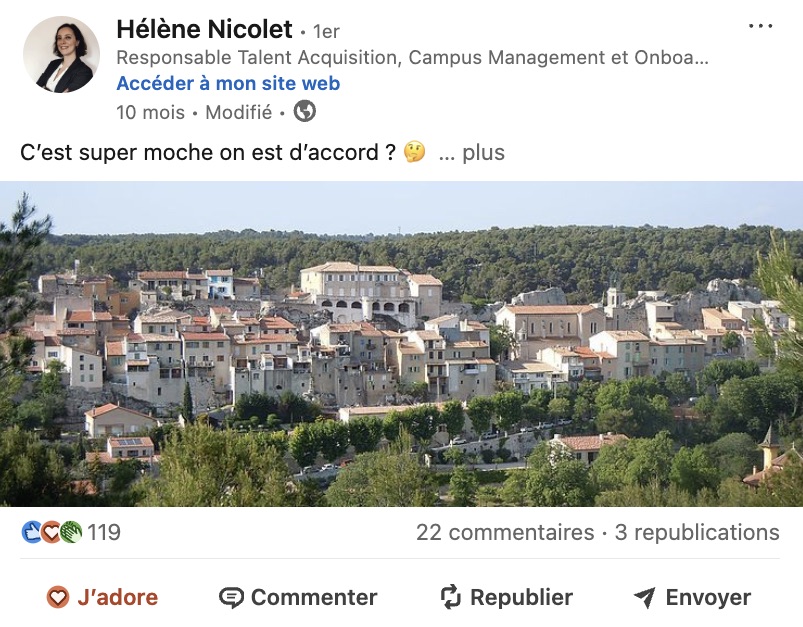The image size is (803, 627).
Task: Click the speech bubble comment icon
Action: (x=231, y=598)
